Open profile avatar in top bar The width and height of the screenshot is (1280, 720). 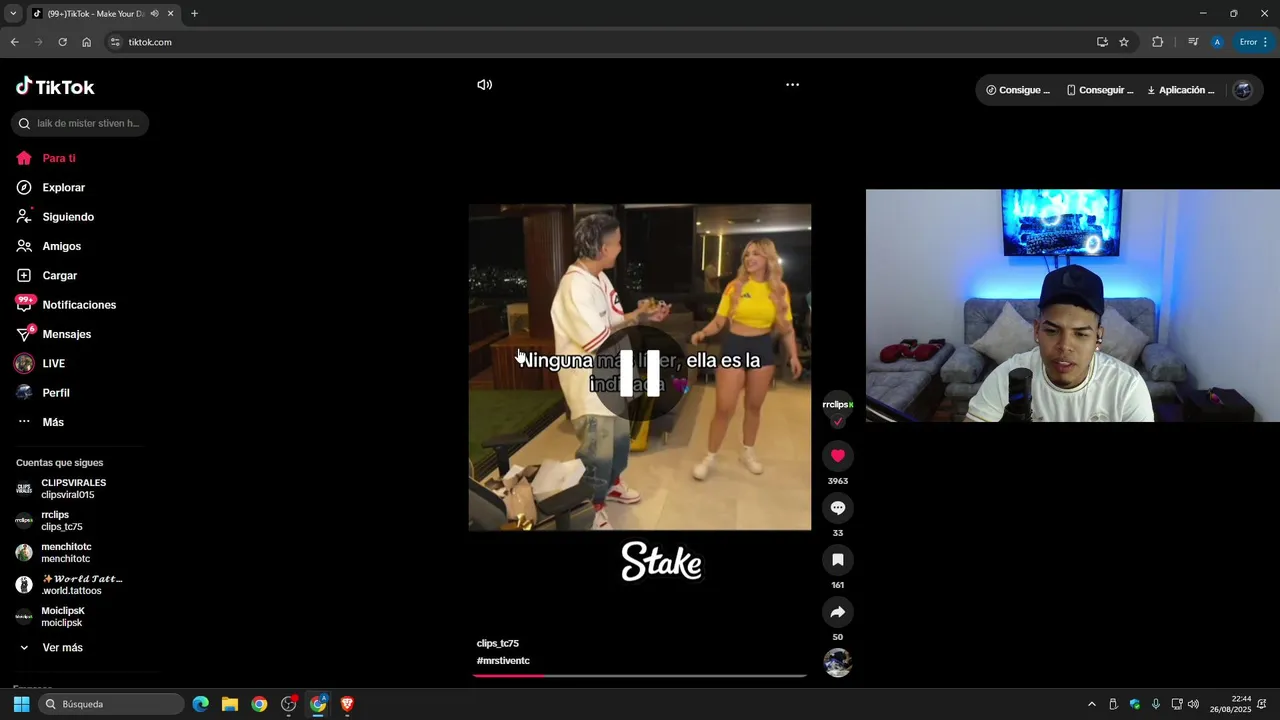pyautogui.click(x=1243, y=90)
